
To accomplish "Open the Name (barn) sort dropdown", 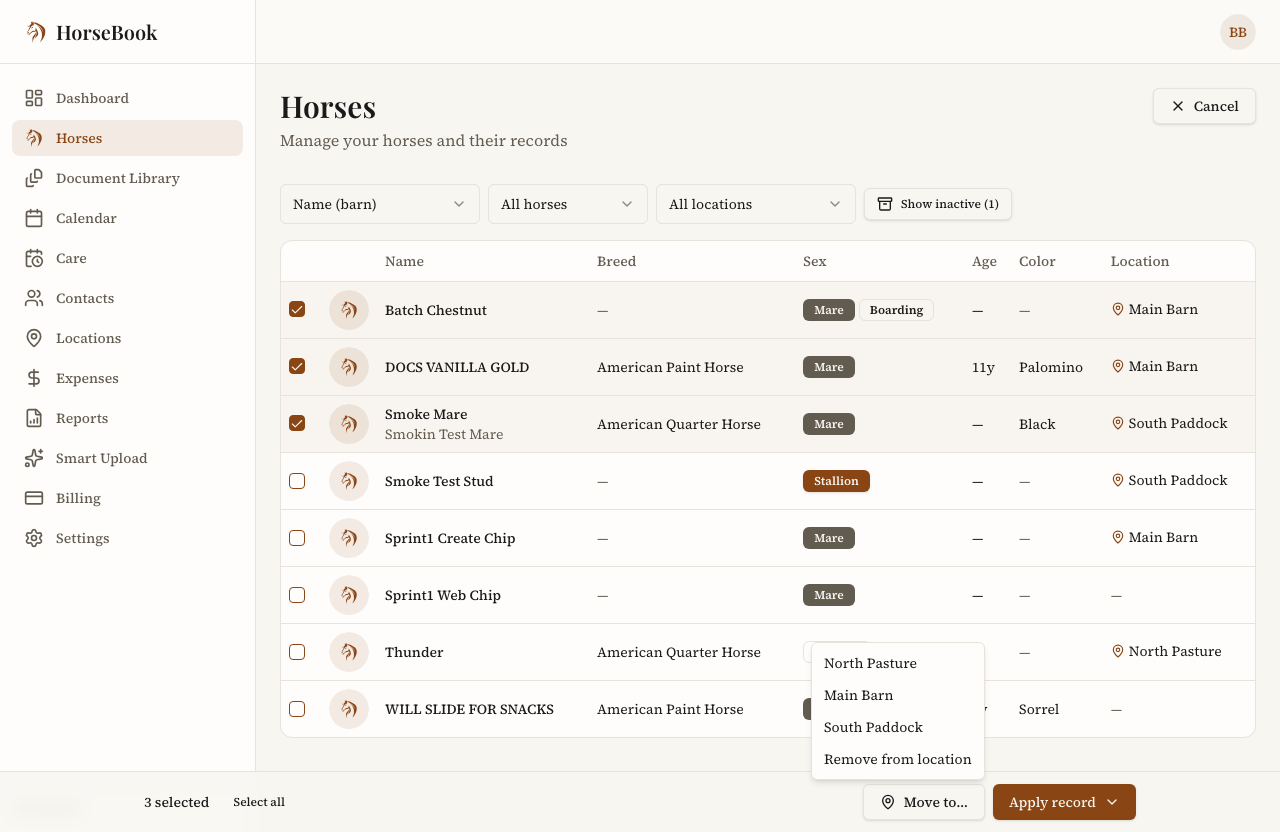I will [x=380, y=204].
